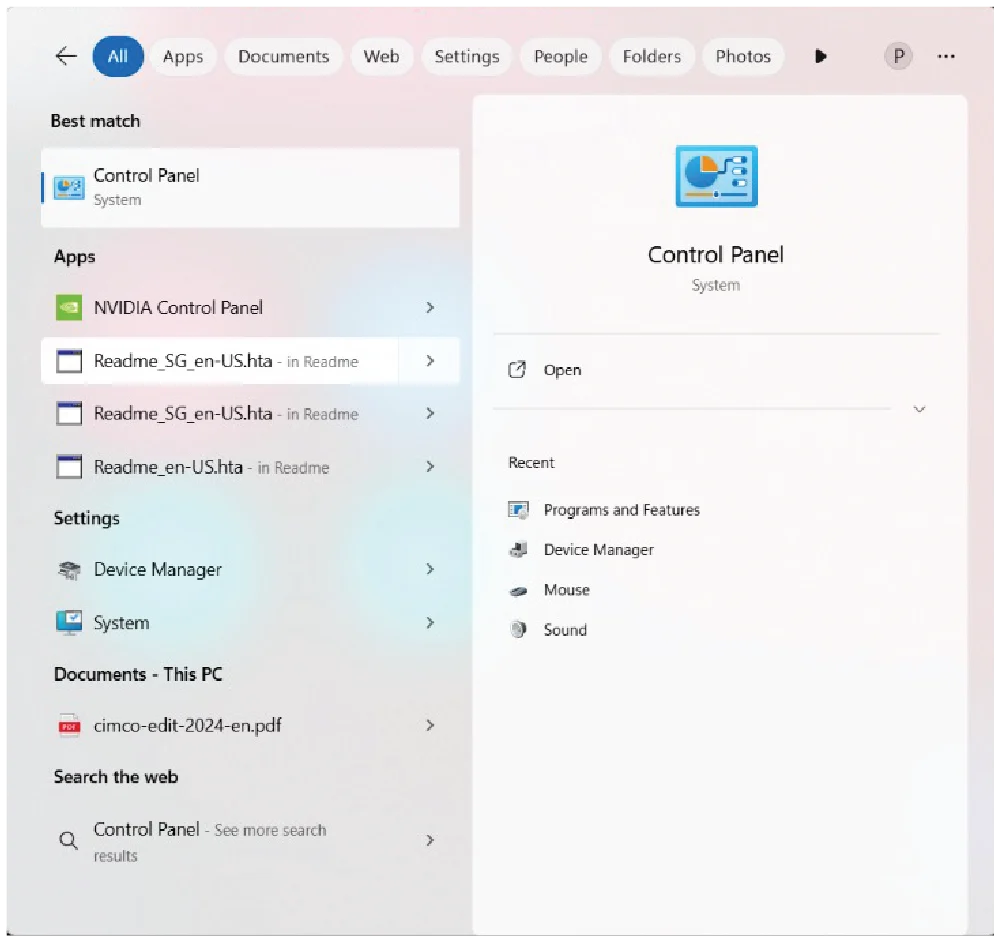Image resolution: width=999 pixels, height=939 pixels.
Task: Show Folders results tab
Action: tap(652, 56)
